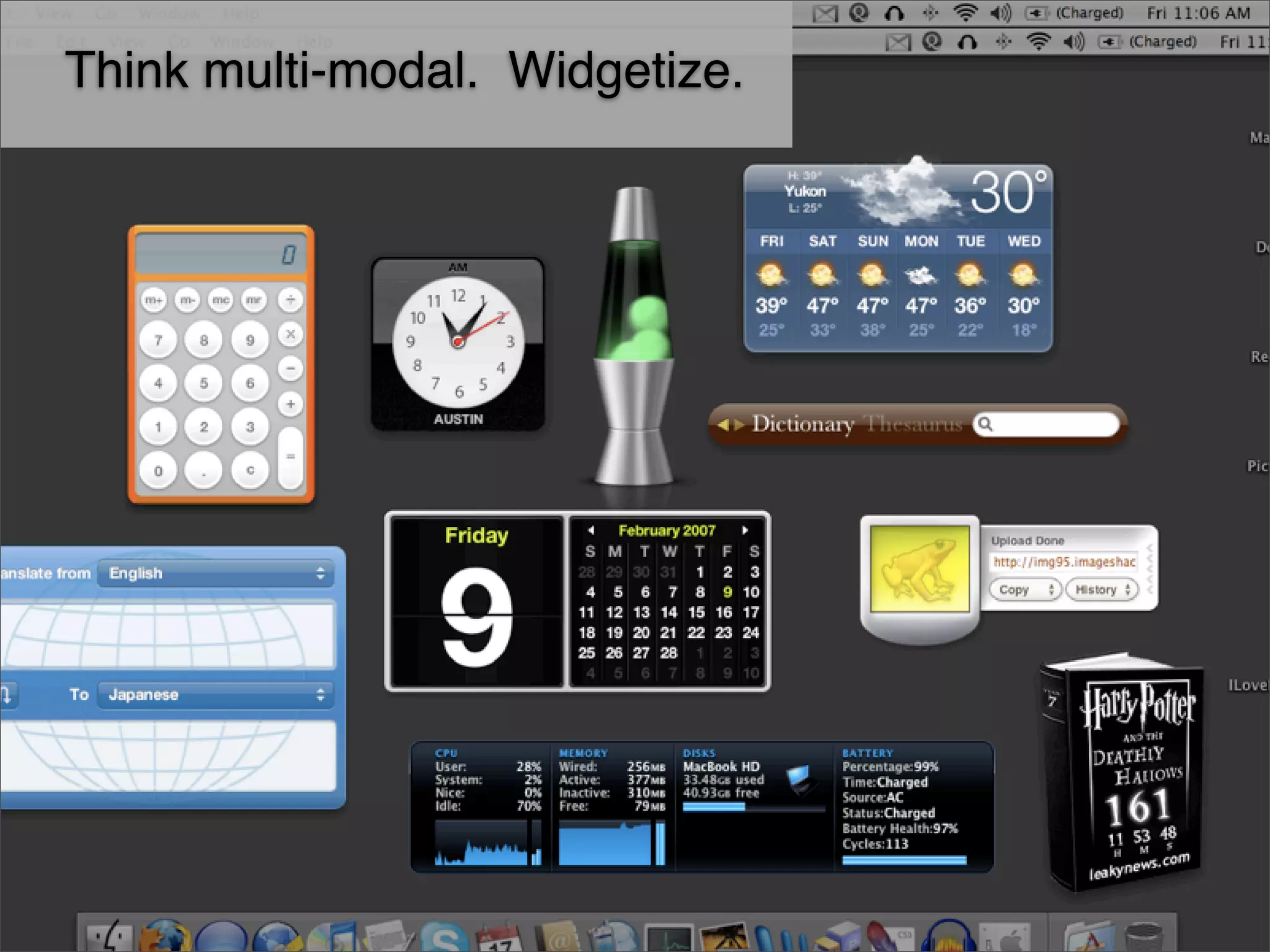Click the SAT forecast column label

822,241
